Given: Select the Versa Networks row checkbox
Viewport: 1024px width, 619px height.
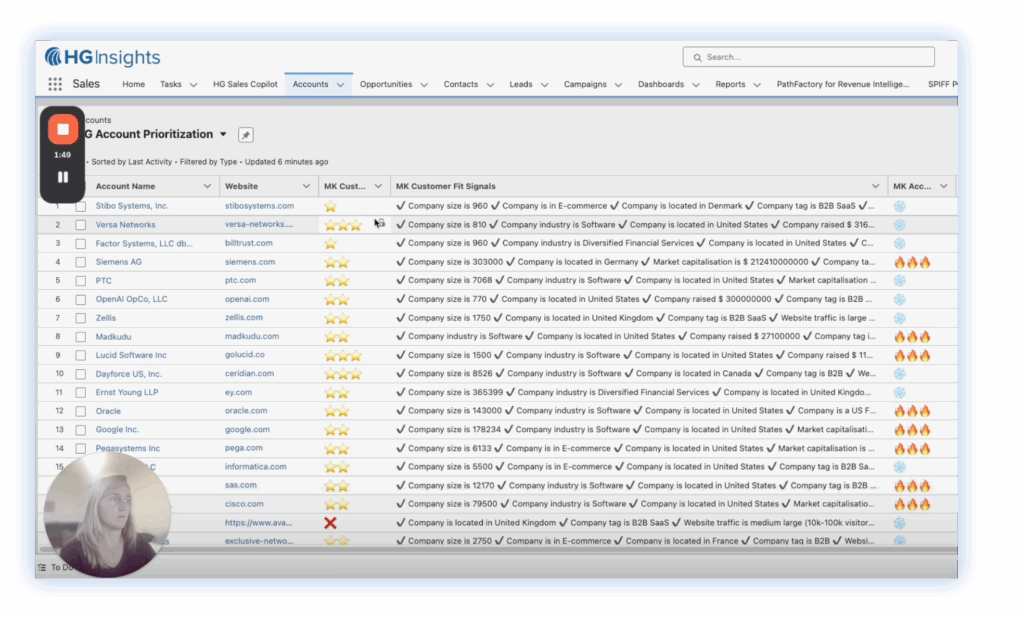Looking at the screenshot, I should point(80,225).
